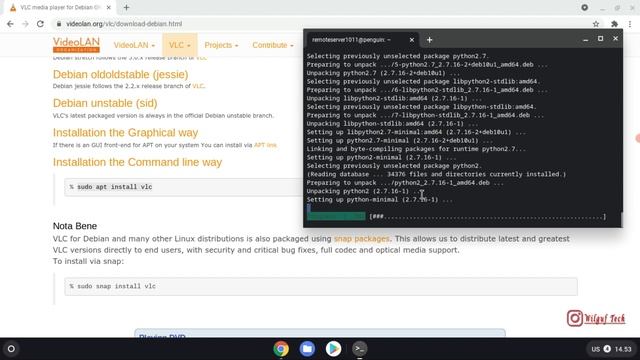Click the Debian oldoldstable (jessie) heading
640x360 pixels.
point(120,74)
